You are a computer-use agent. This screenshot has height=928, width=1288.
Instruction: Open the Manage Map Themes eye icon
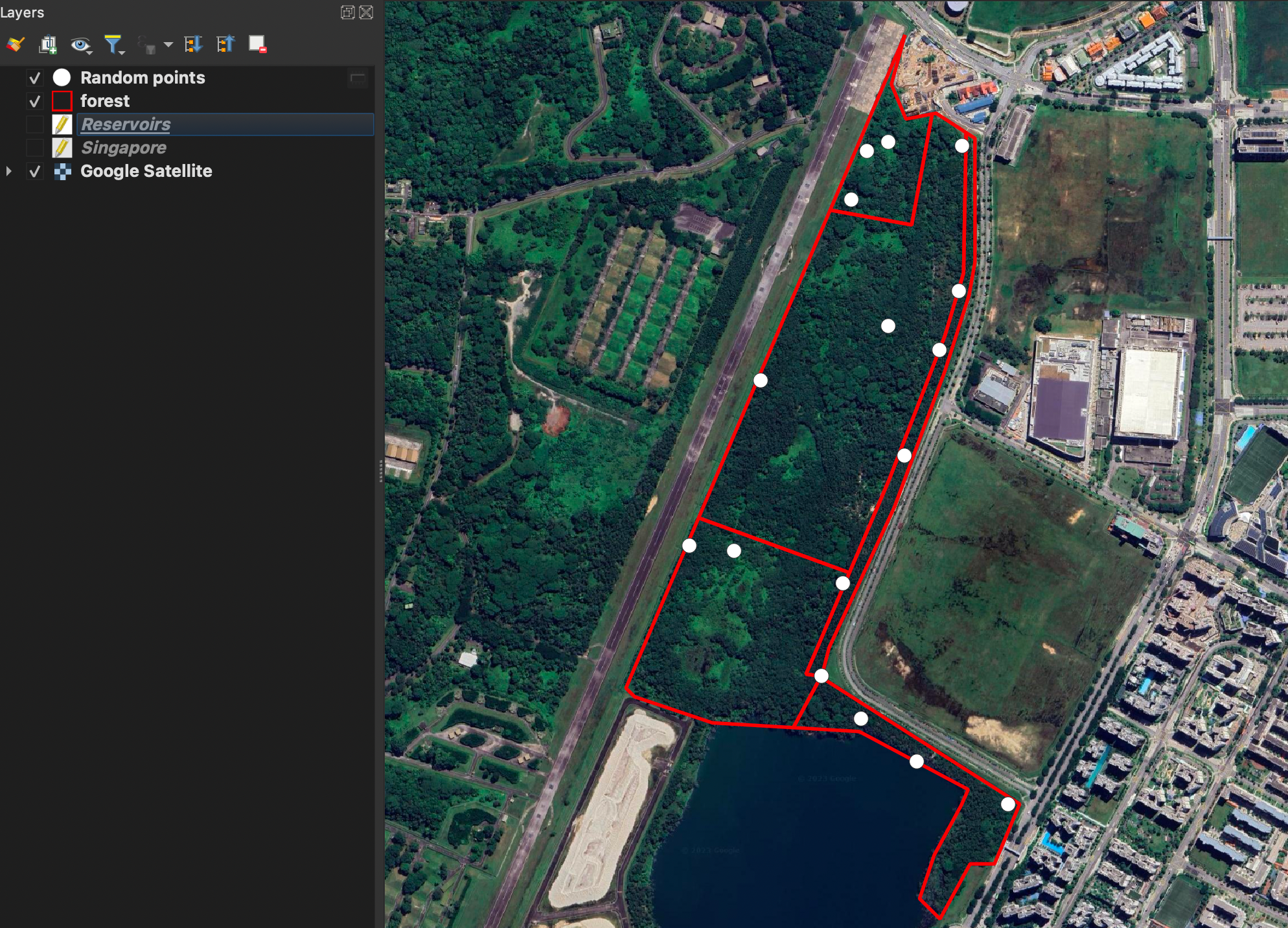81,44
